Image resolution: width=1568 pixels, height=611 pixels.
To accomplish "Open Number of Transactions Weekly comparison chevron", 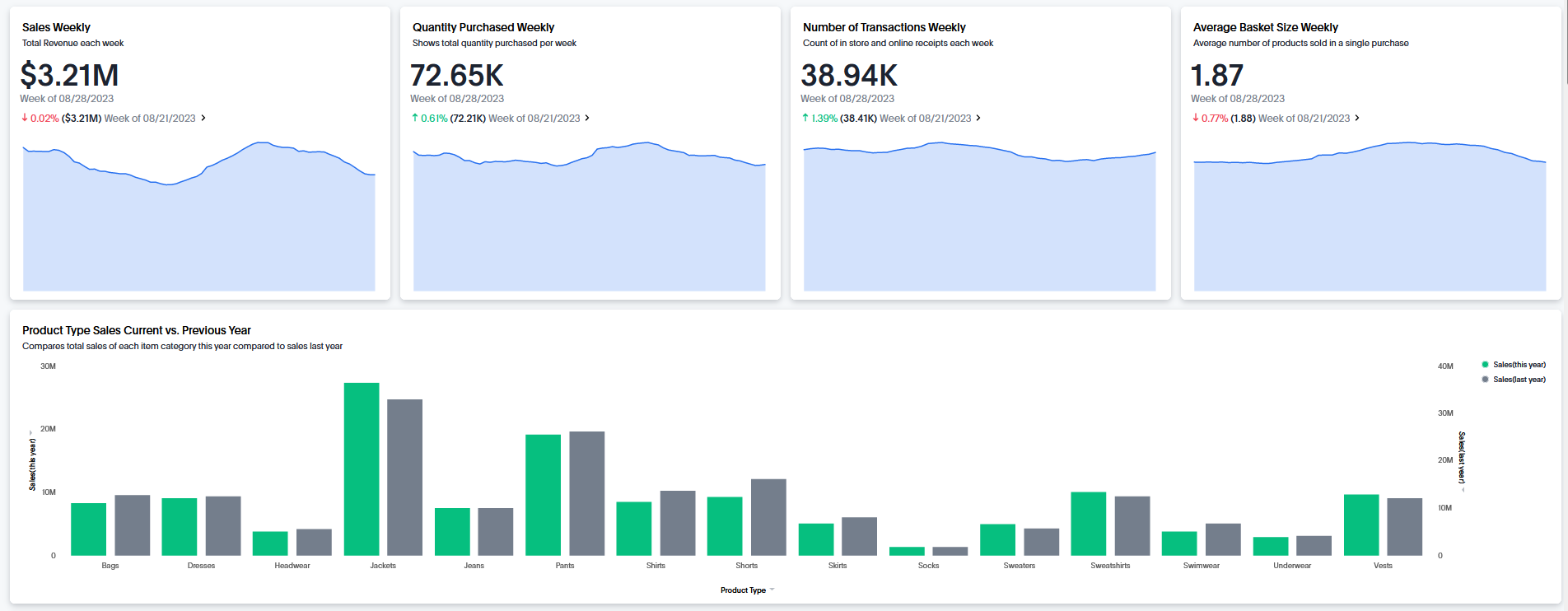I will tap(978, 118).
